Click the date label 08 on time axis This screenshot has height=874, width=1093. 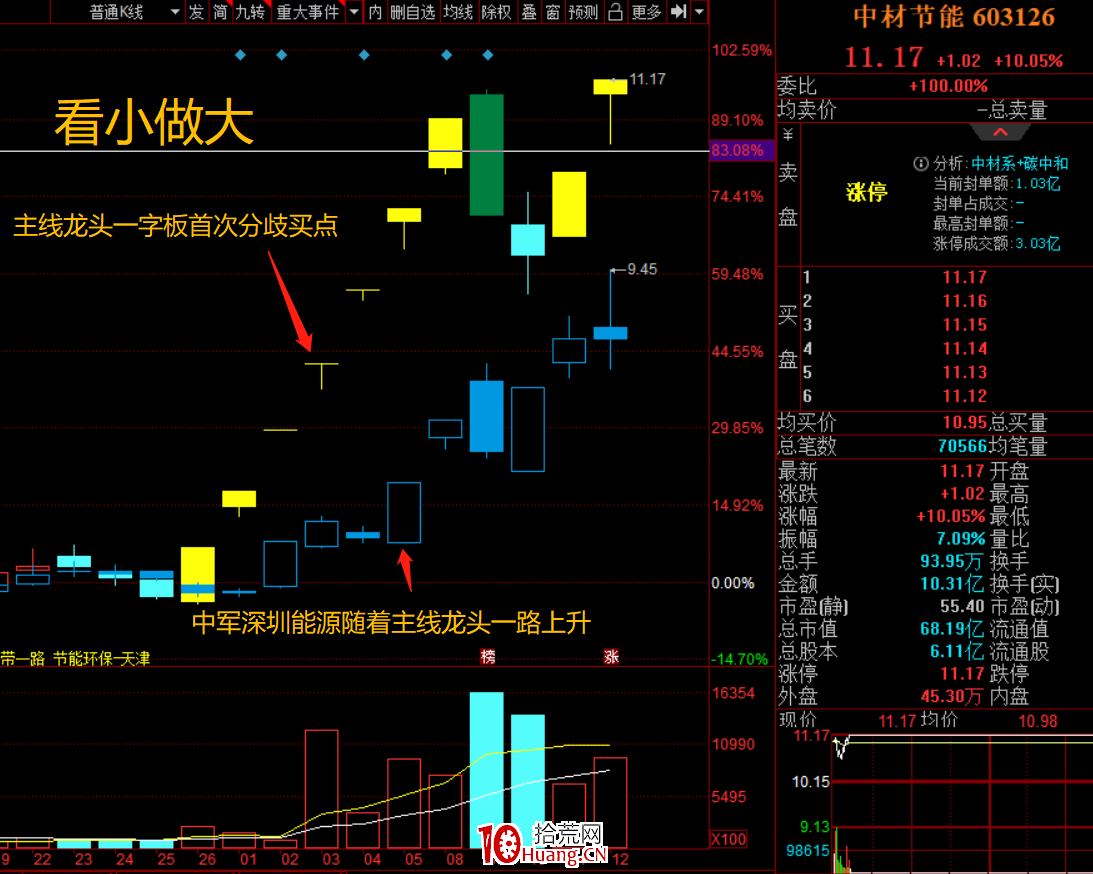tap(454, 860)
